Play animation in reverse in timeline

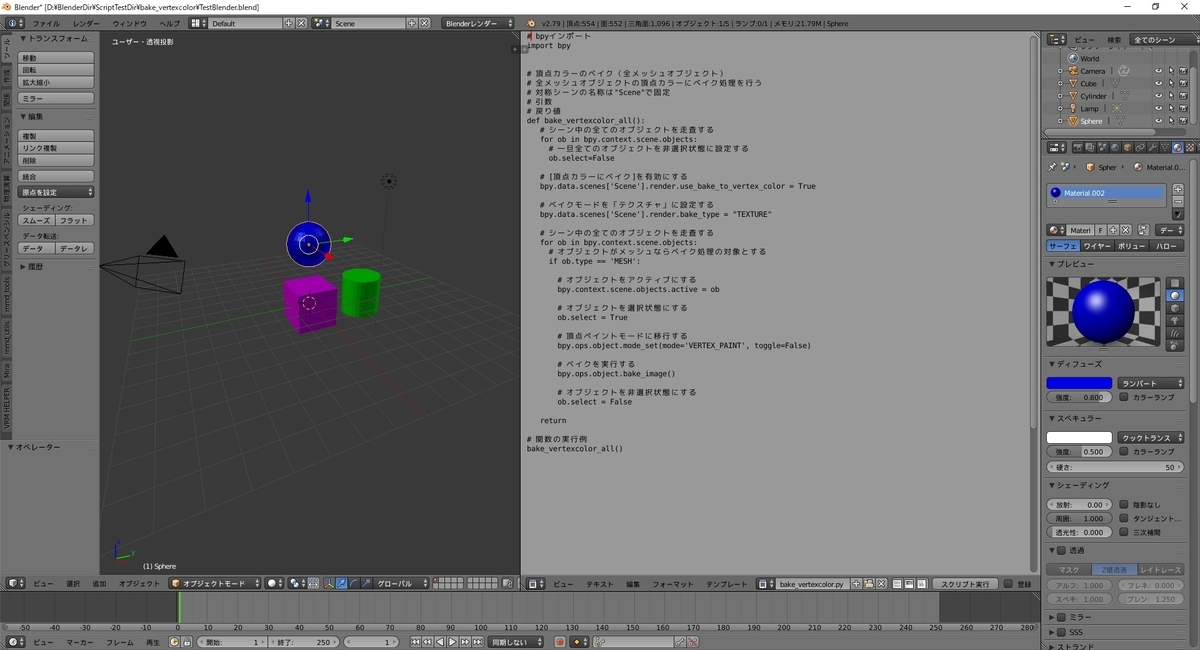(x=440, y=642)
